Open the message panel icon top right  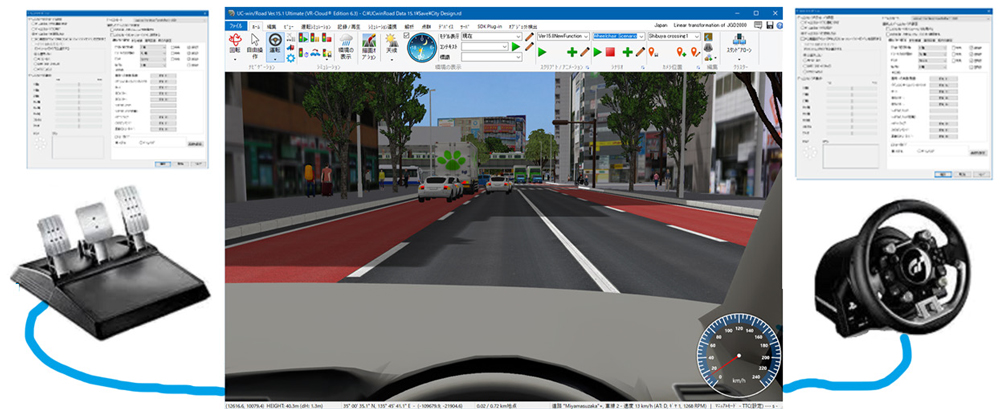point(758,25)
